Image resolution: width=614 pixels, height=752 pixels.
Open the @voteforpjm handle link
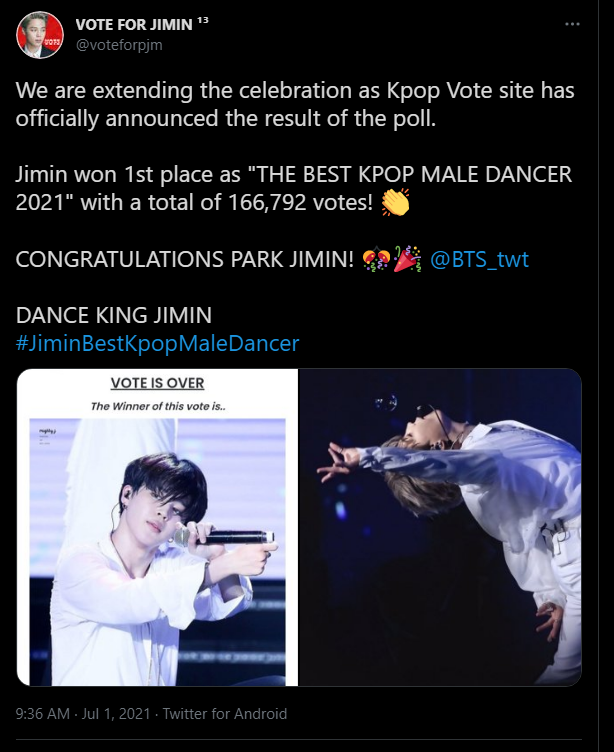pyautogui.click(x=119, y=45)
